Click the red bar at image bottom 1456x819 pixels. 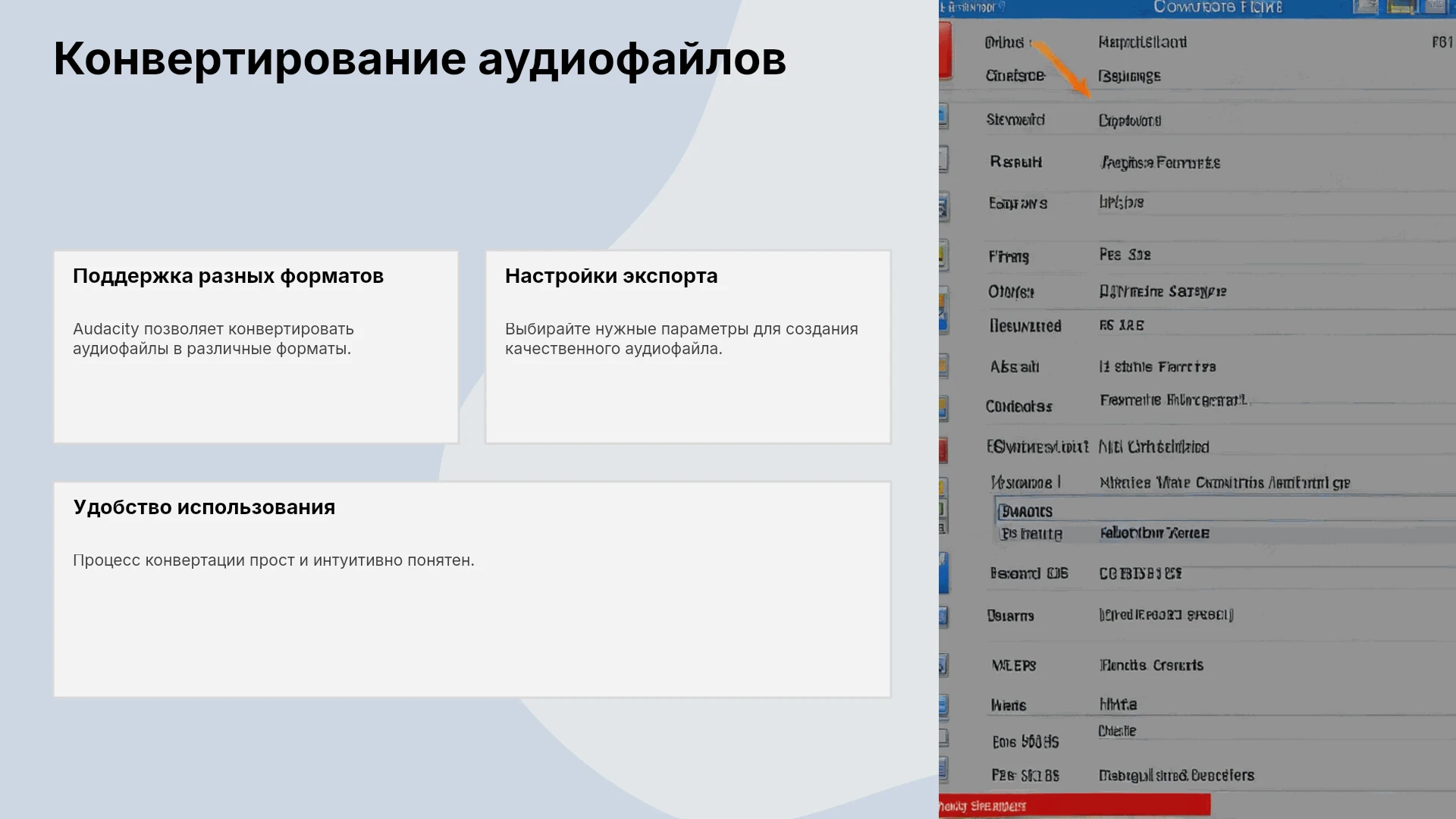coord(1075,805)
